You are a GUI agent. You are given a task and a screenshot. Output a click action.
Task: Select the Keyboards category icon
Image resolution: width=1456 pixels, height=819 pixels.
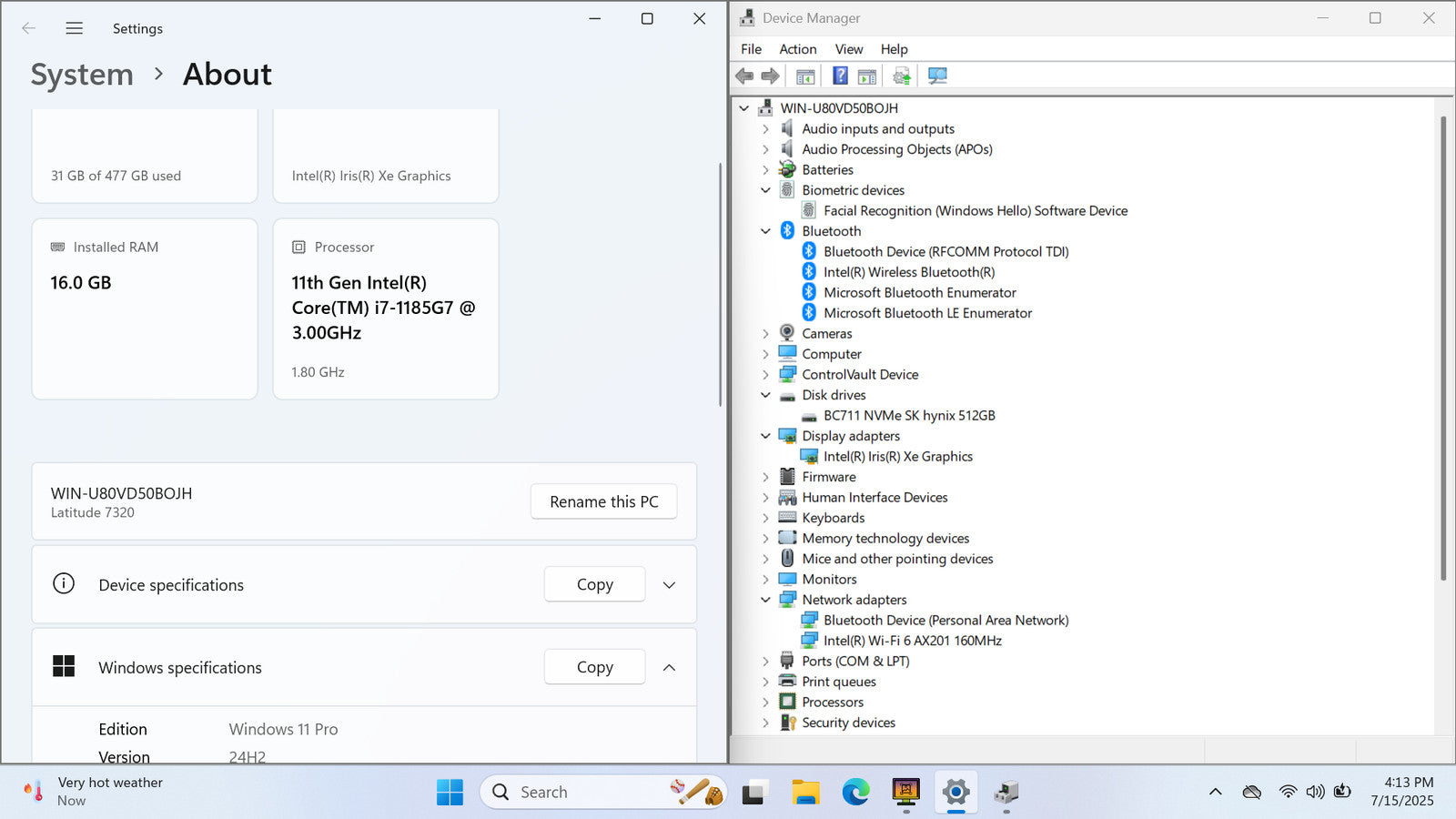(x=787, y=518)
